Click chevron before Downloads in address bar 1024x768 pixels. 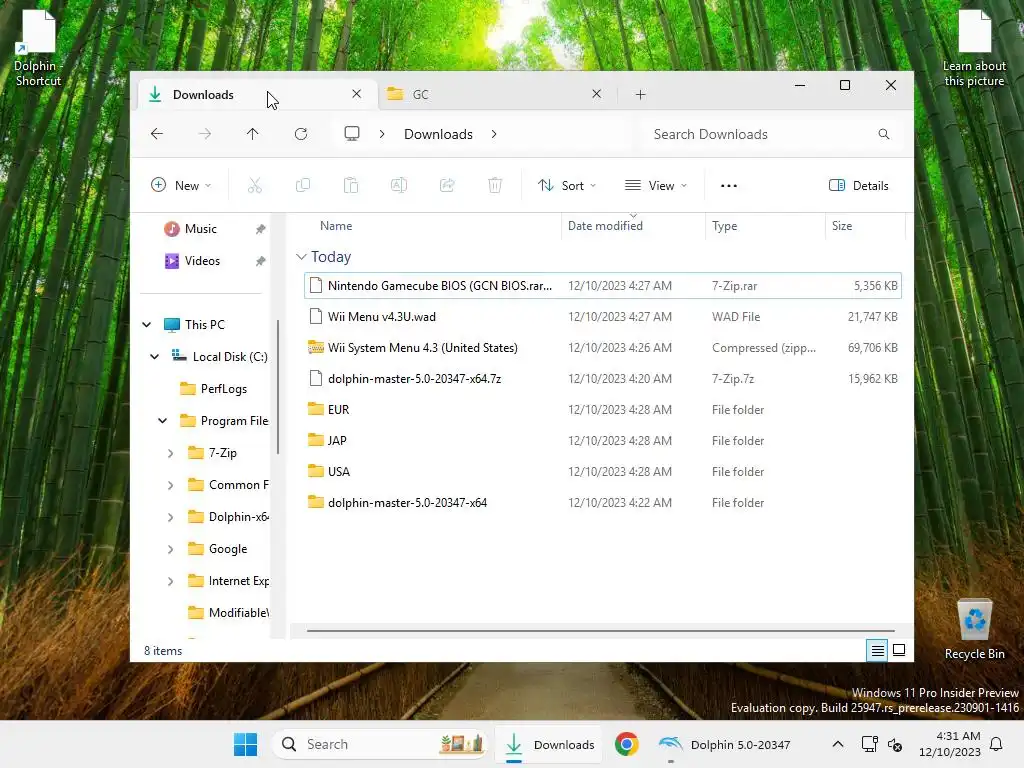coord(382,134)
